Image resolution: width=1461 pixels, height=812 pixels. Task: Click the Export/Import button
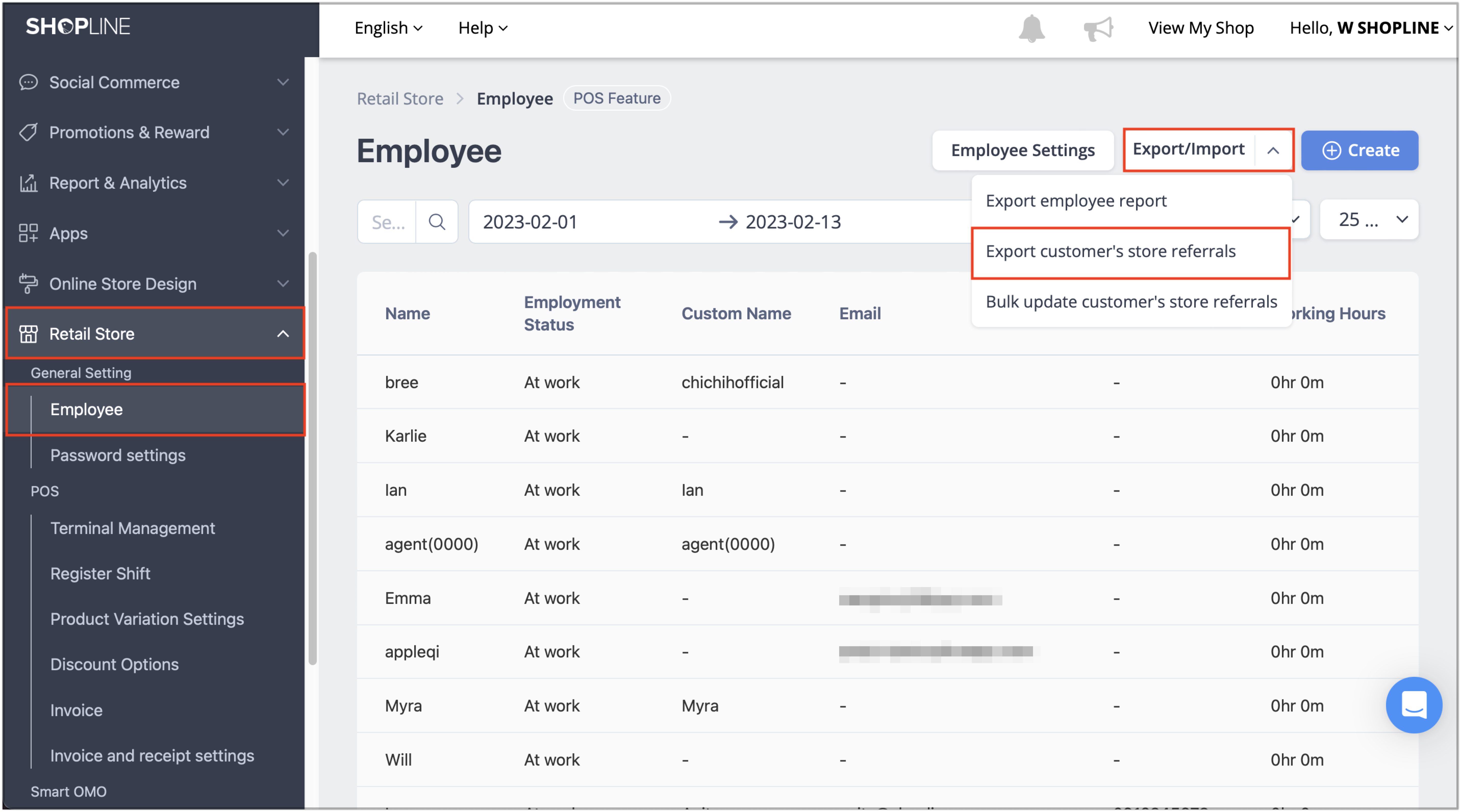click(1189, 149)
